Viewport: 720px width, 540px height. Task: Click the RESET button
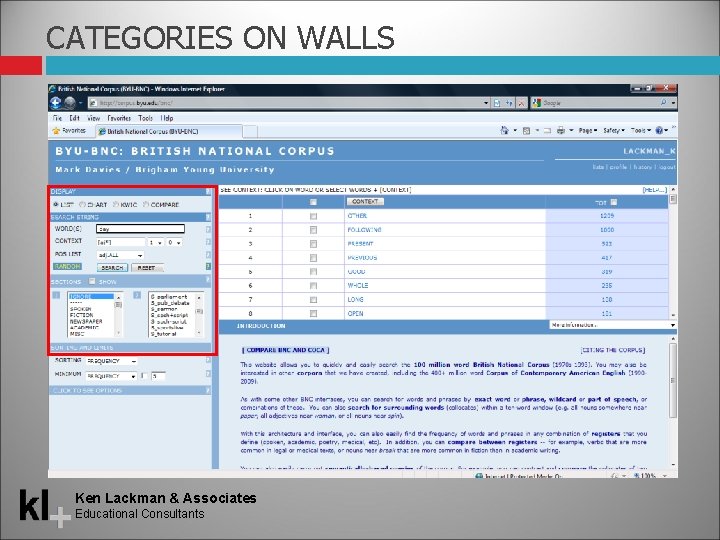147,267
